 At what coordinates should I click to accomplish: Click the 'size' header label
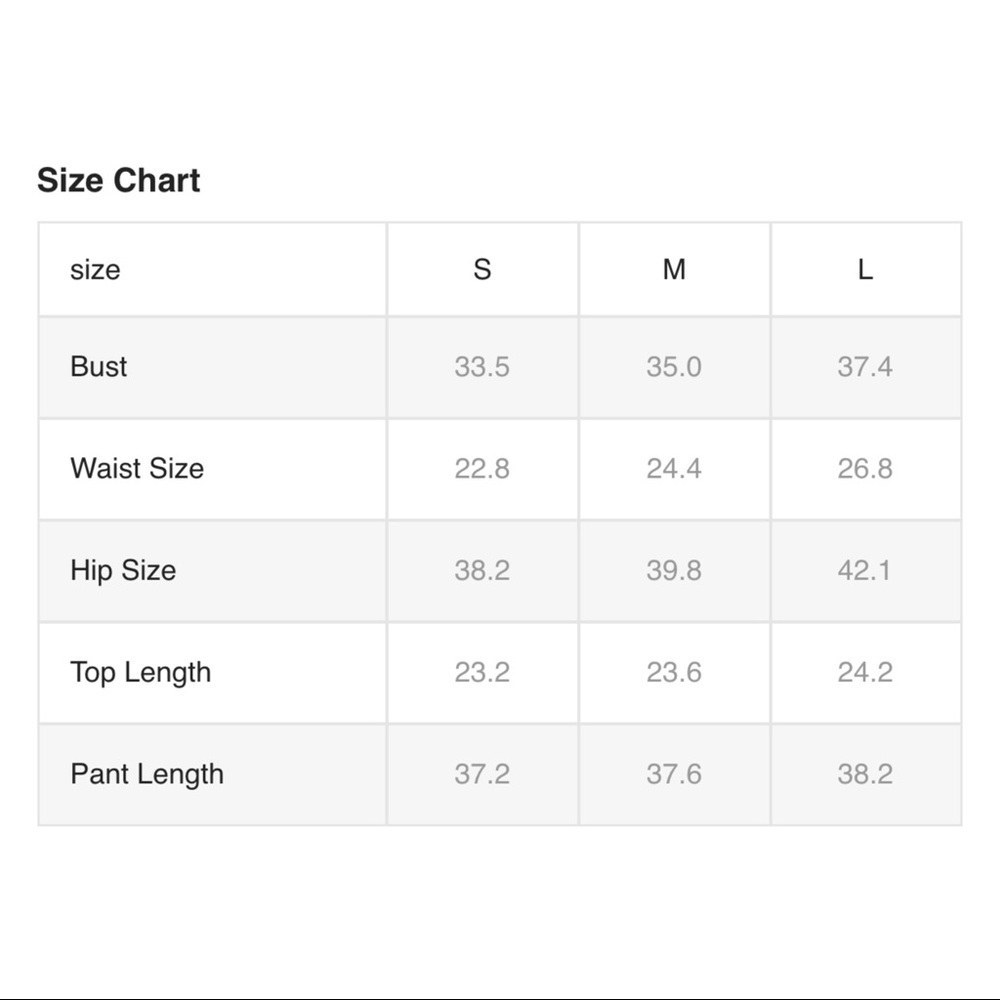point(95,269)
